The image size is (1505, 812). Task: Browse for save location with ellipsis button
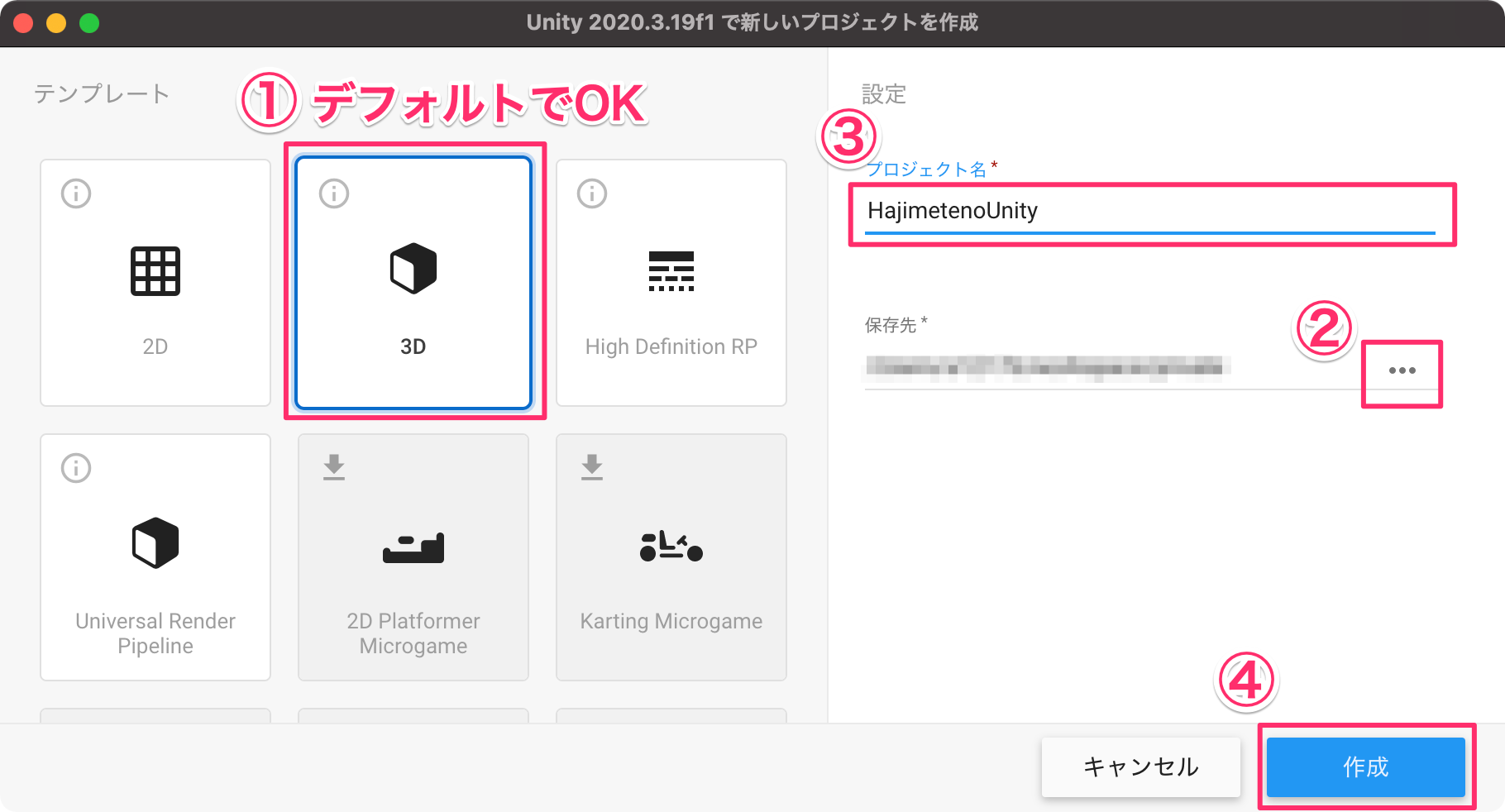[x=1402, y=370]
